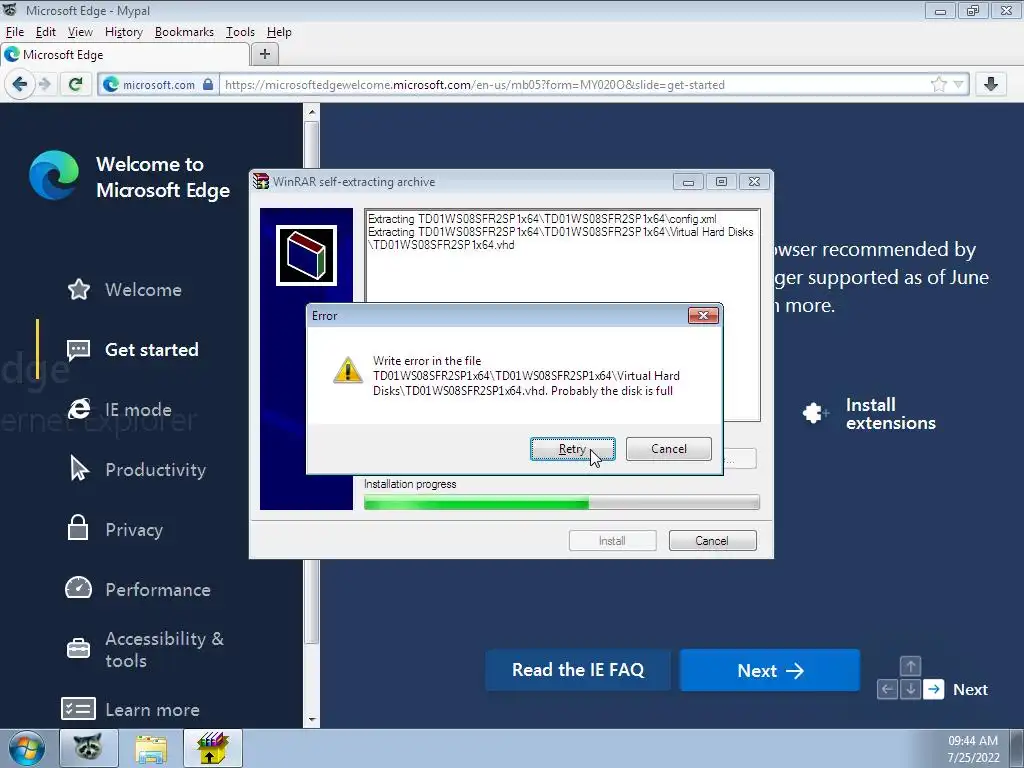Open the Help menu
Screen dimensions: 1024x768
click(279, 32)
